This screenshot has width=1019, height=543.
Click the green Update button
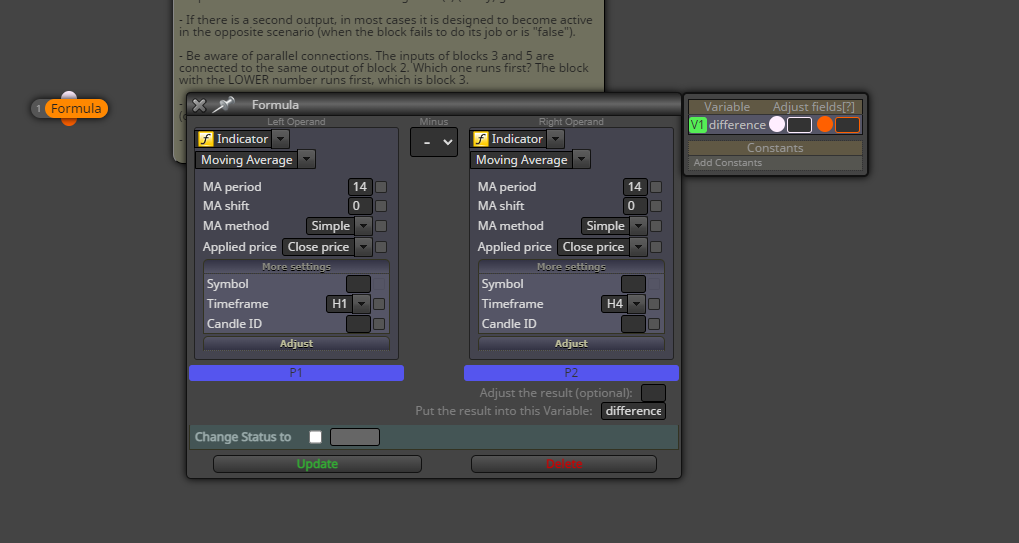click(317, 464)
